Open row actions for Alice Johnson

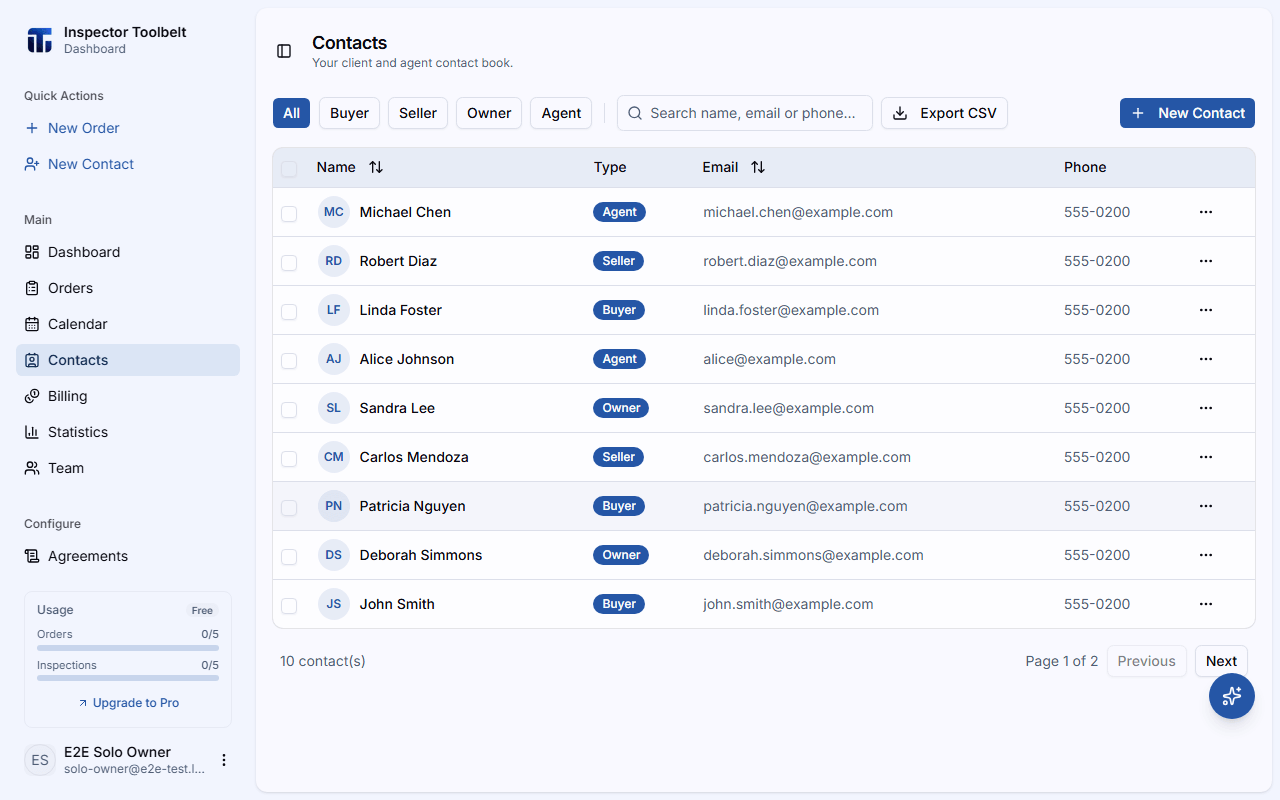coord(1206,359)
